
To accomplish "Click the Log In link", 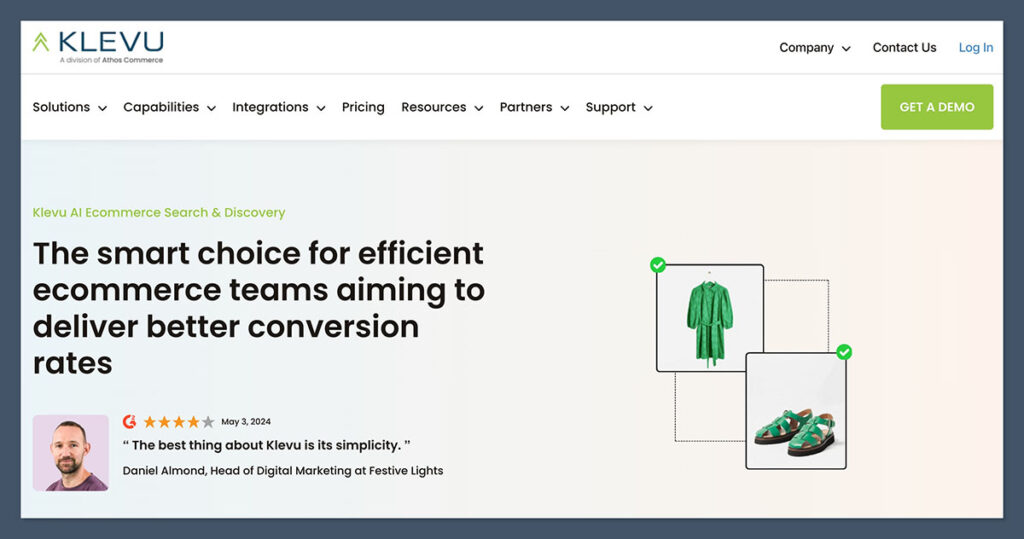I will point(976,48).
